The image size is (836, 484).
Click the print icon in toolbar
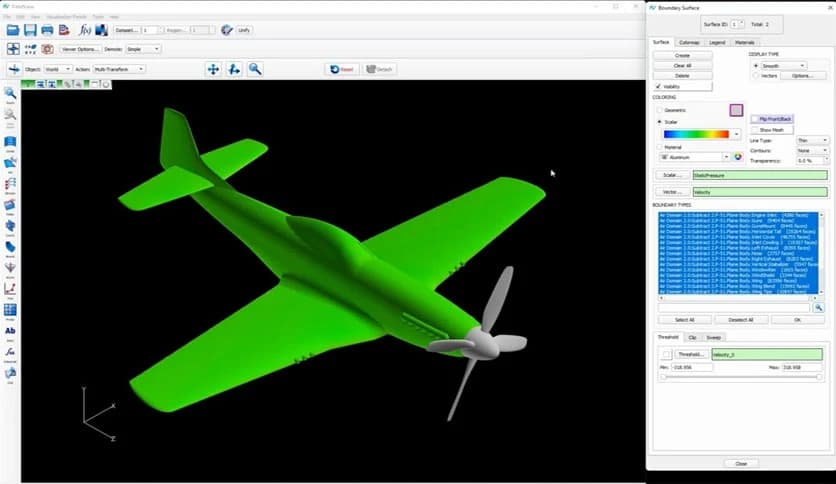47,30
